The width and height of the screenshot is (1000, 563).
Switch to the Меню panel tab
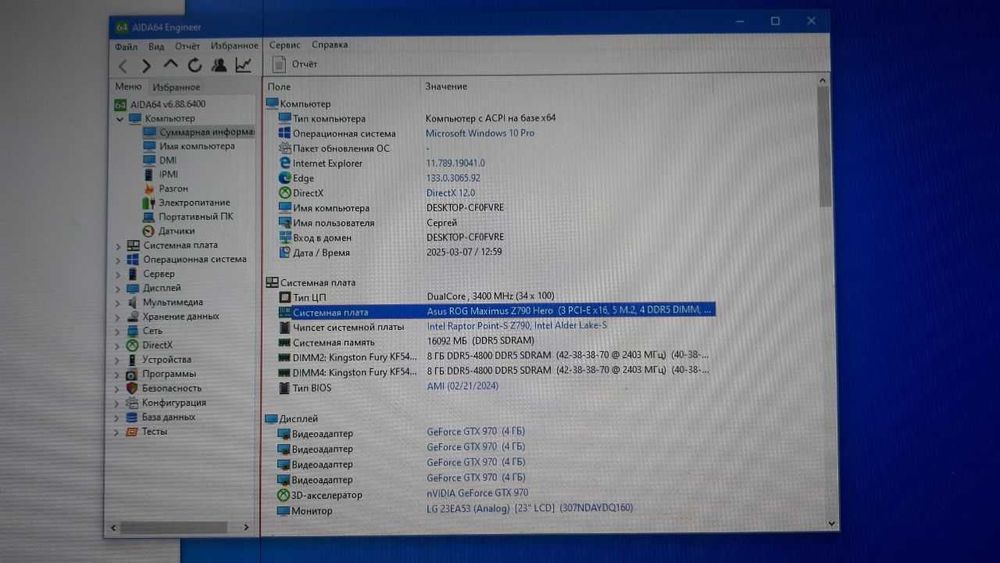[x=128, y=86]
